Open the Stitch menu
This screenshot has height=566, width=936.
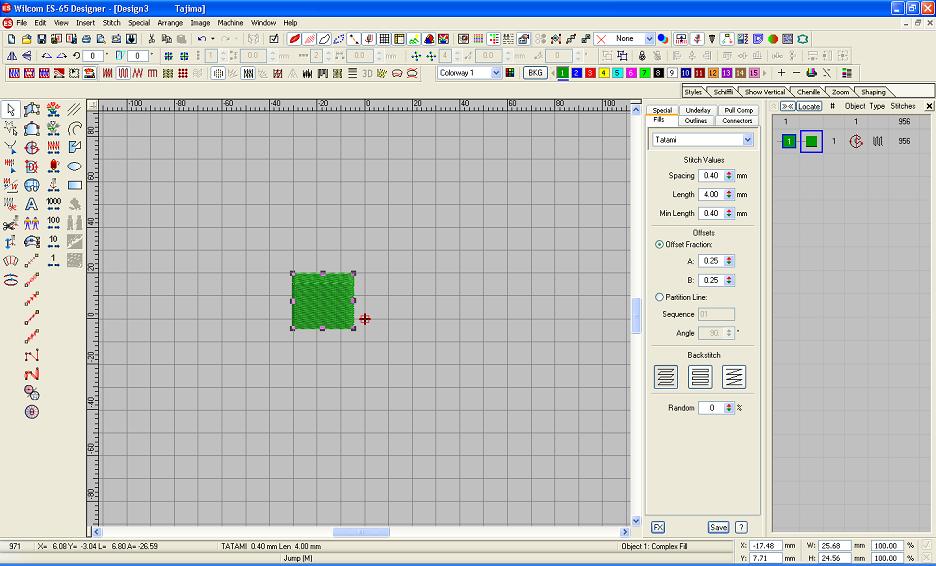(111, 22)
